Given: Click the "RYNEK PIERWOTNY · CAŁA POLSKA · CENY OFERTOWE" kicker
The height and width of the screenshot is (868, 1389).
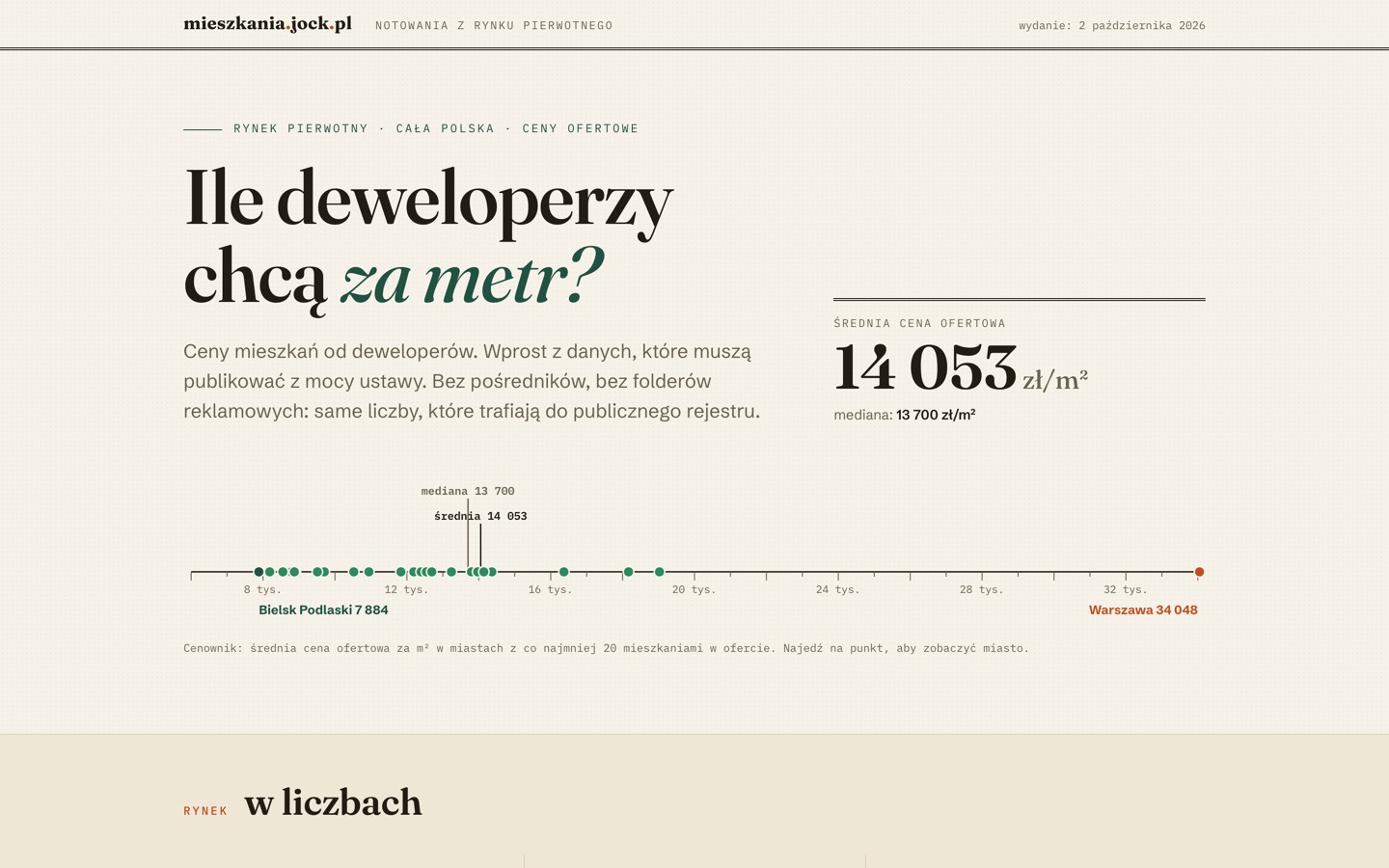Looking at the screenshot, I should click(x=436, y=128).
